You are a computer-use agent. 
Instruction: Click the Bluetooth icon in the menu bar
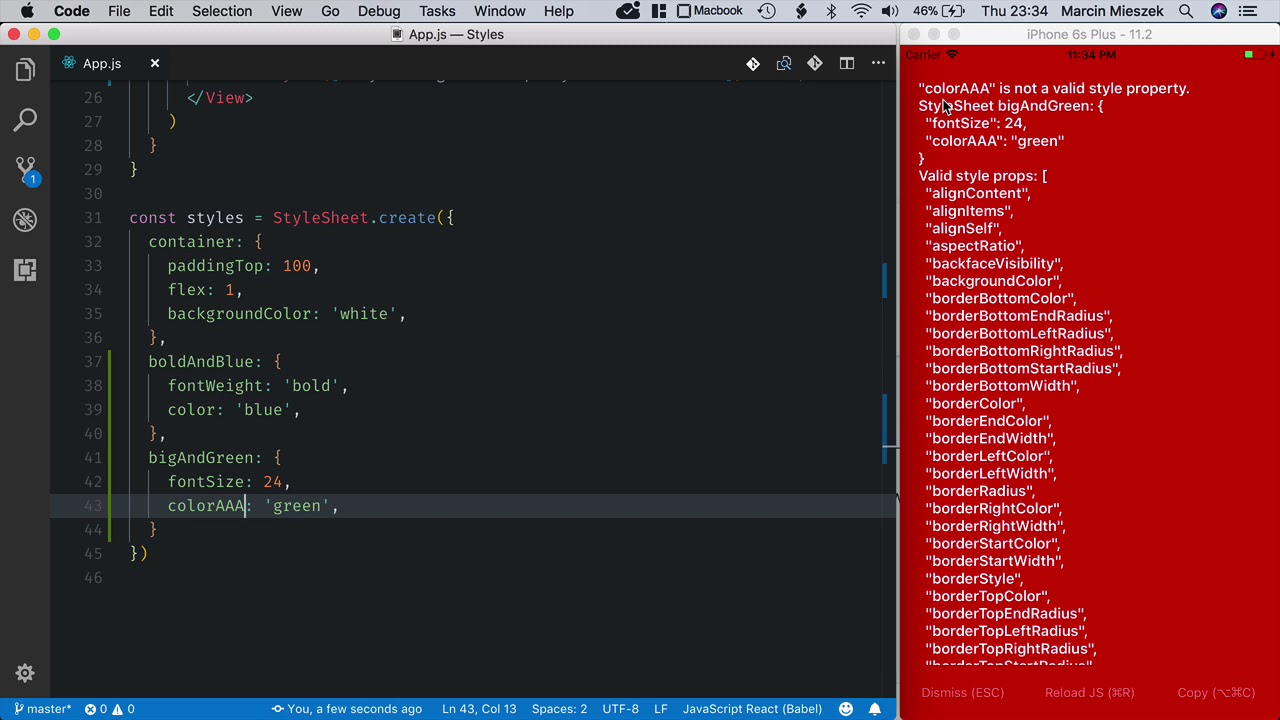(831, 11)
